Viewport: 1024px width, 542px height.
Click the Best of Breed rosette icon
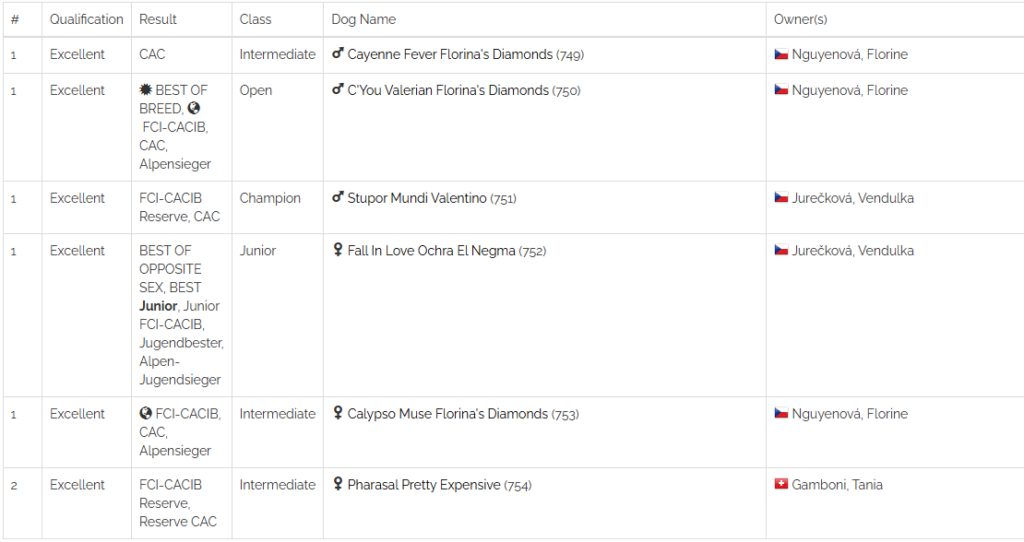(146, 90)
